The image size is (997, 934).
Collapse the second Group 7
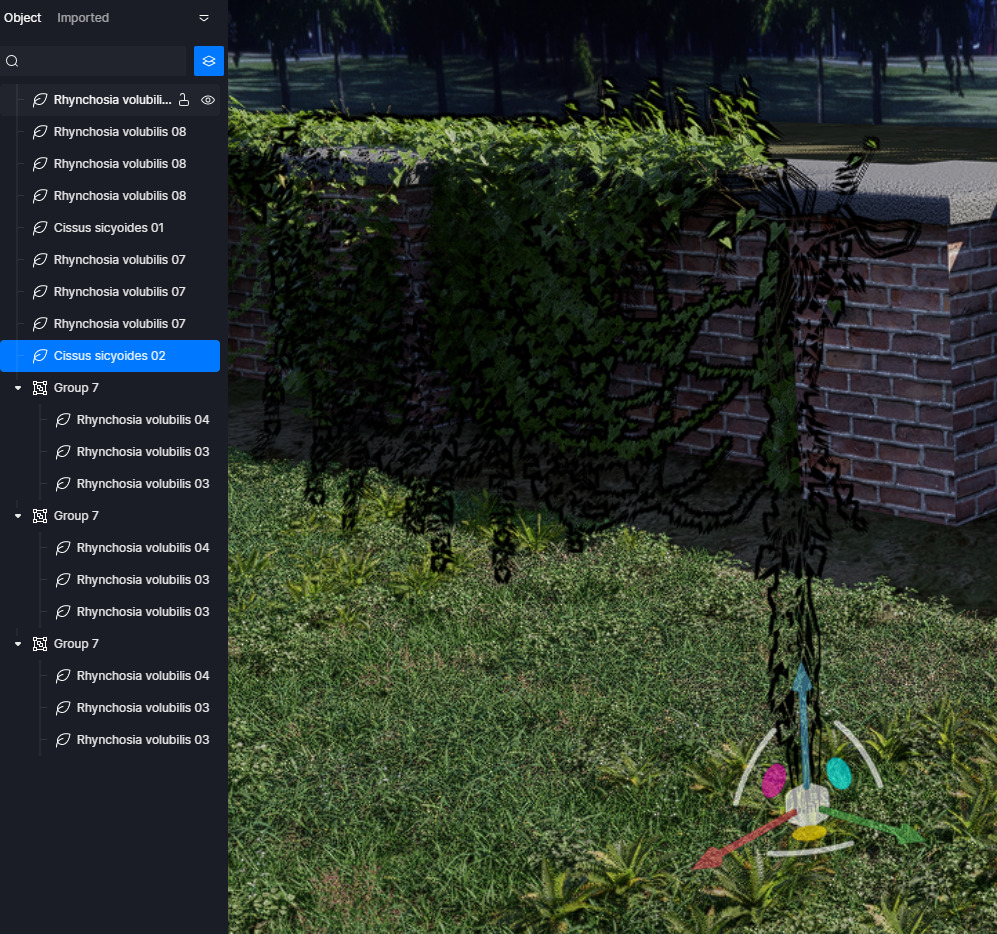pyautogui.click(x=18, y=516)
